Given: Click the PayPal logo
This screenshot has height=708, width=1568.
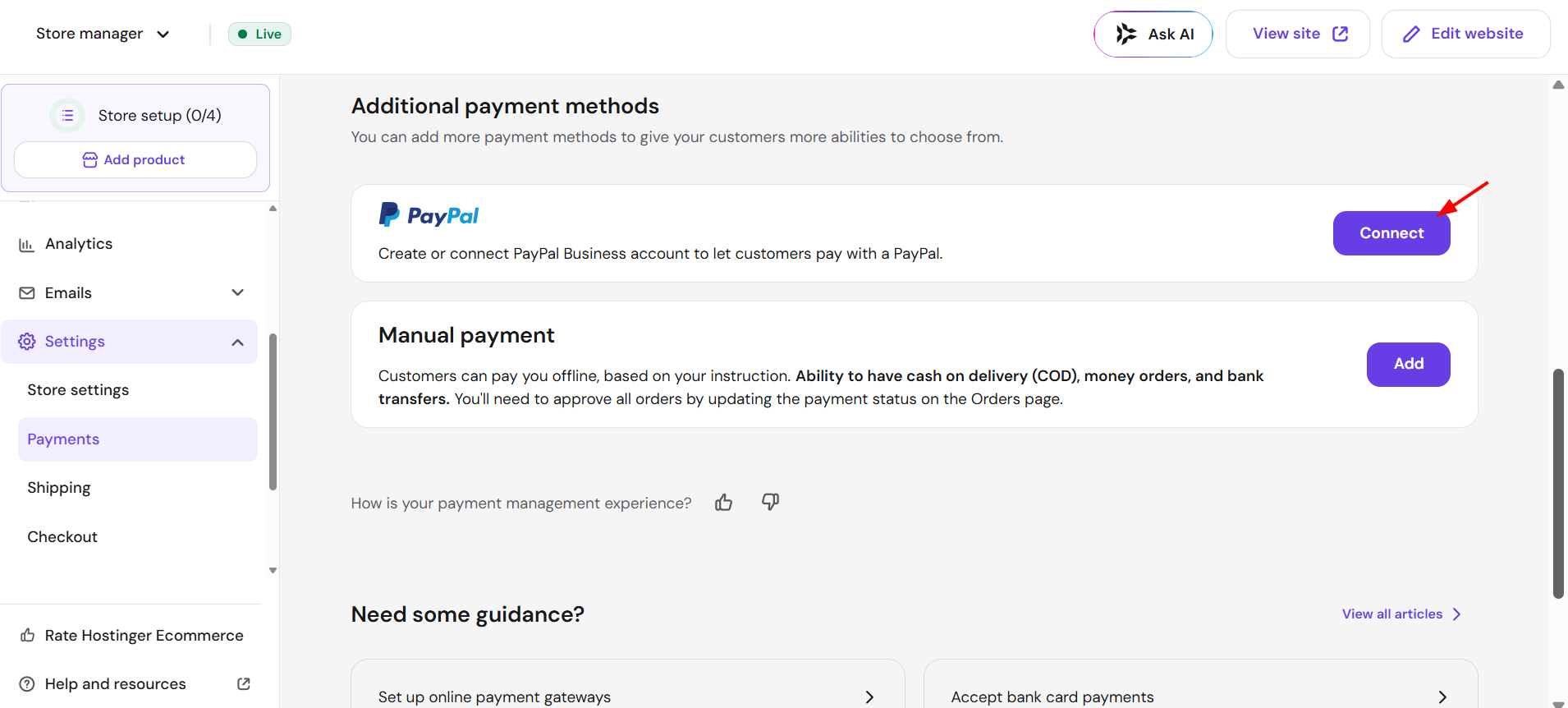Looking at the screenshot, I should point(429,215).
